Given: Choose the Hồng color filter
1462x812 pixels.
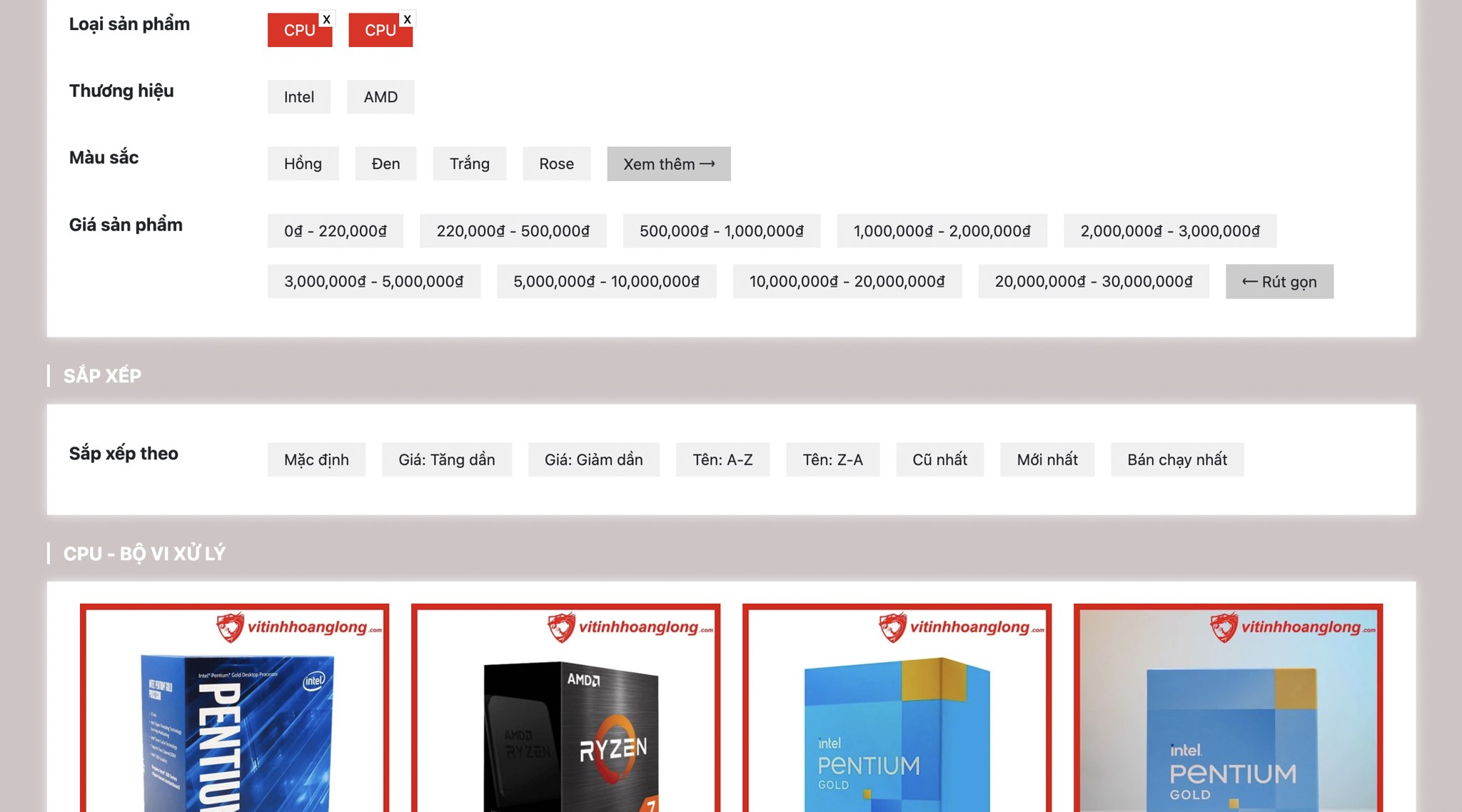Looking at the screenshot, I should click(x=303, y=164).
